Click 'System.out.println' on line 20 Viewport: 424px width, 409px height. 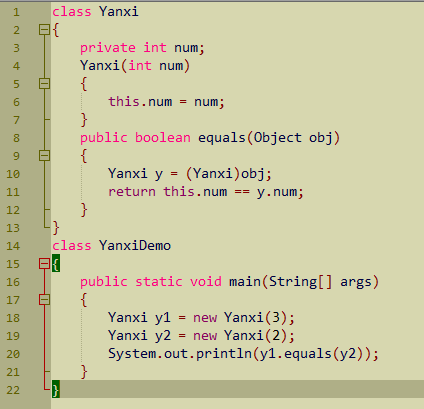(x=180, y=354)
